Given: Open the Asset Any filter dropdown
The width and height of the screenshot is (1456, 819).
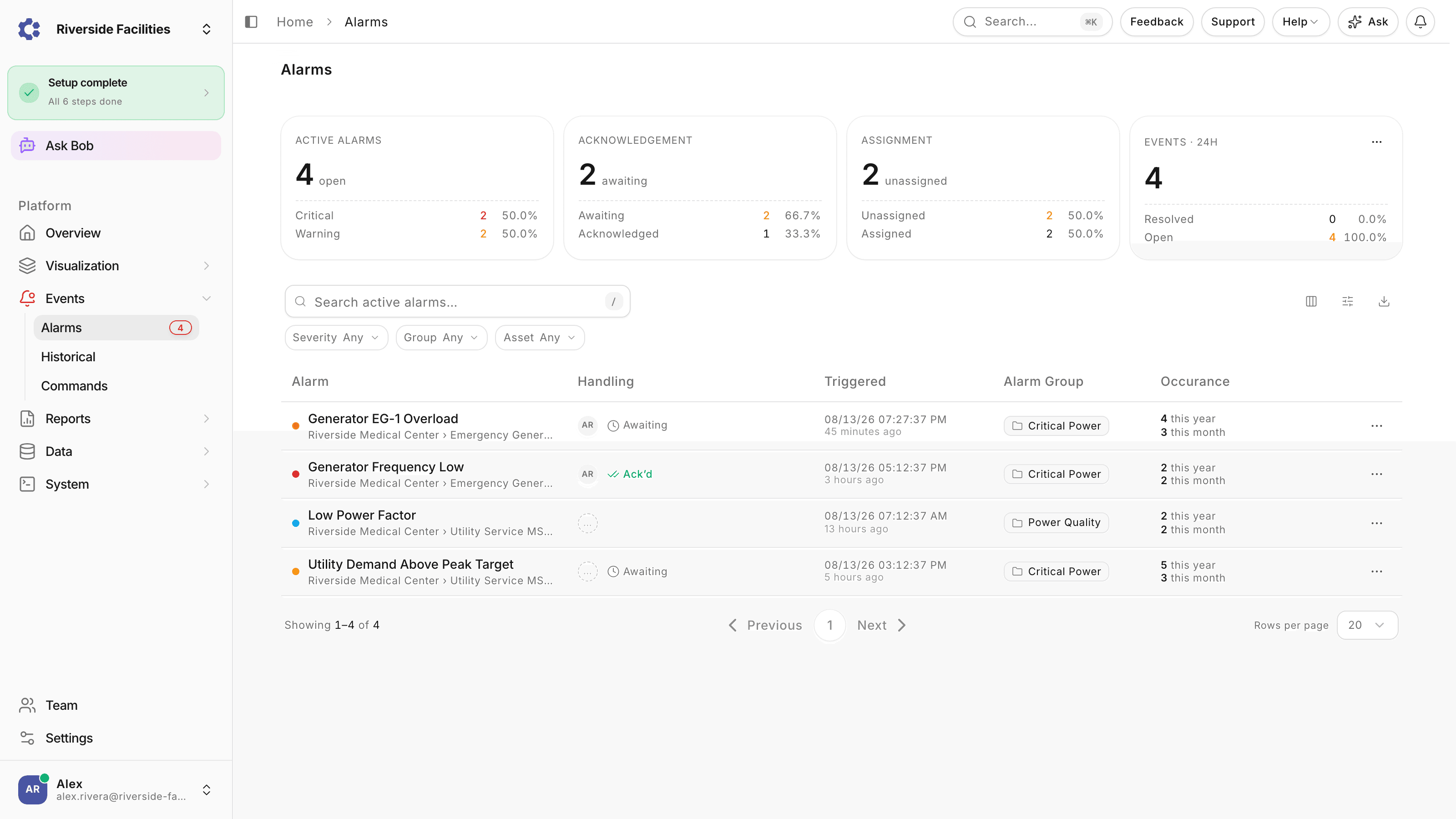Looking at the screenshot, I should coord(540,338).
